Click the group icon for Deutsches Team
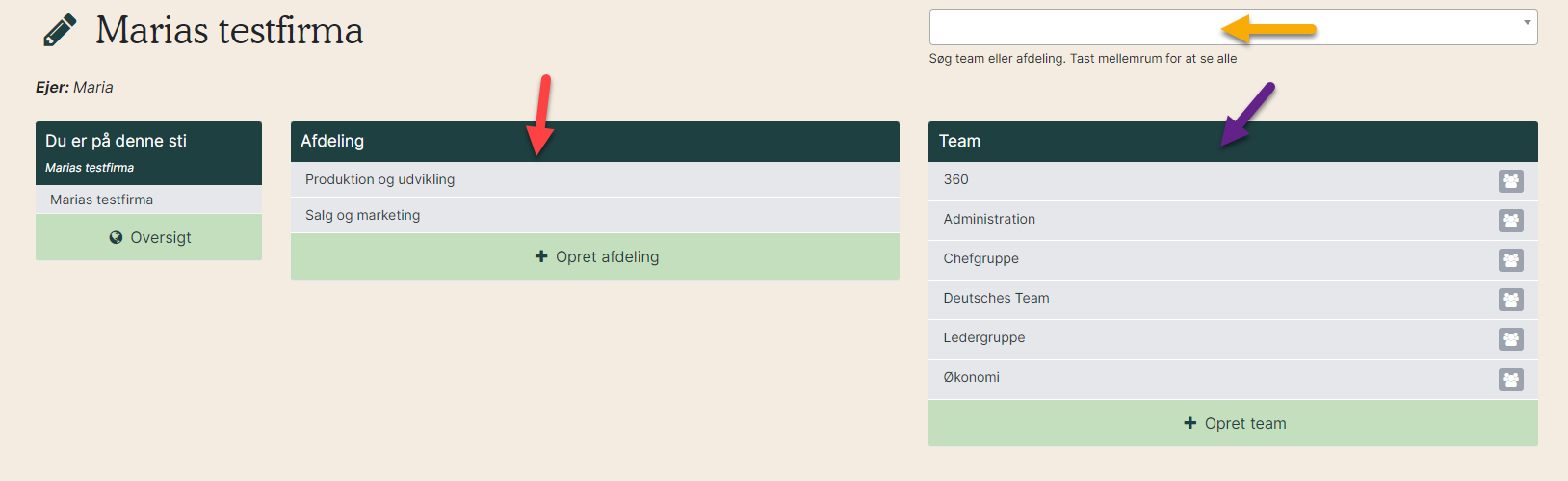The image size is (1568, 481). click(1510, 300)
